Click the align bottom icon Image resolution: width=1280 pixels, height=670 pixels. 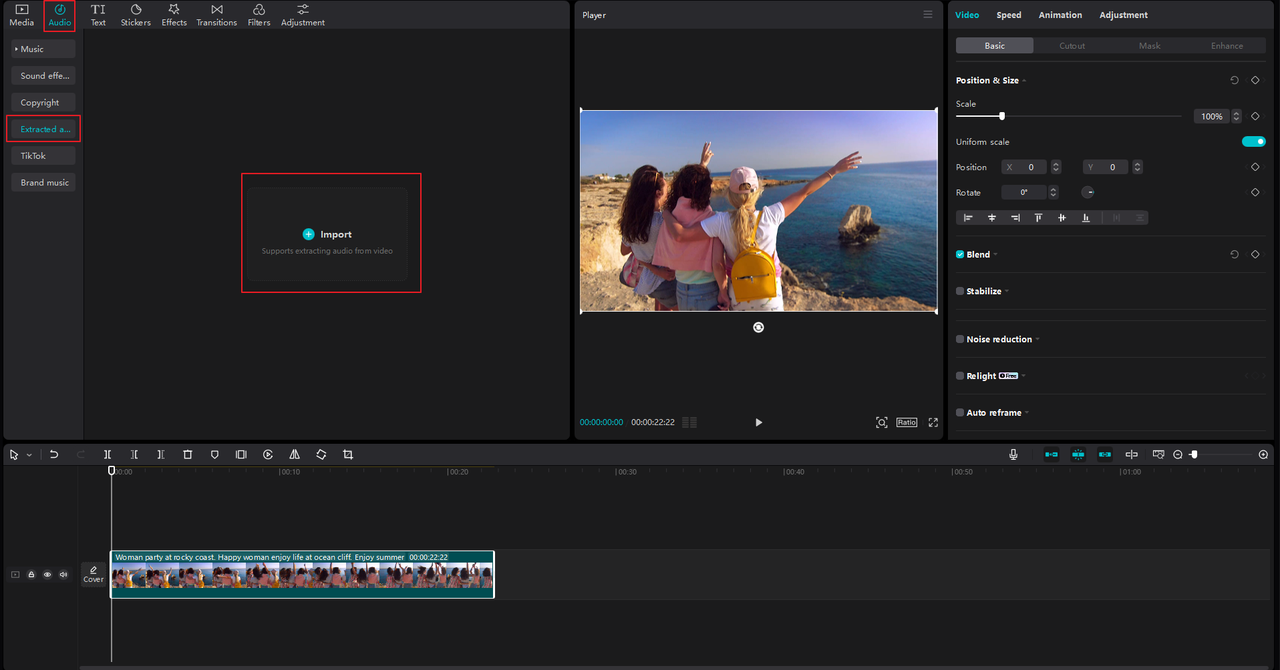click(x=1085, y=217)
